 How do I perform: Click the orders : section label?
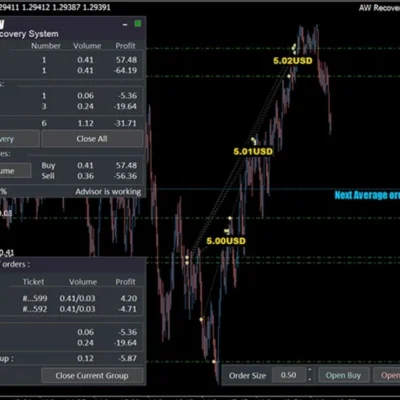tap(15, 264)
